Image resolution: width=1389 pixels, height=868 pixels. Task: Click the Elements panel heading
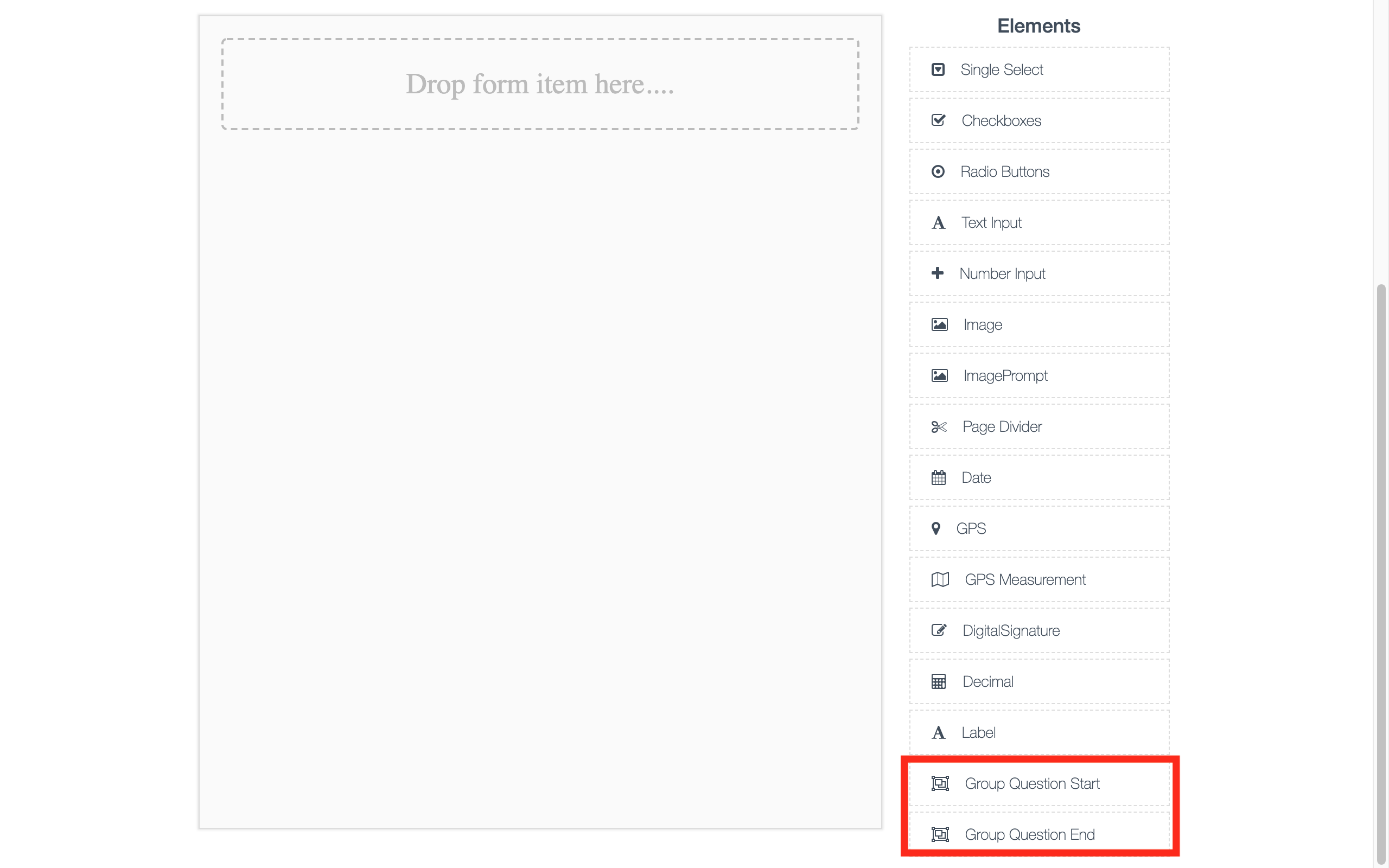1038,26
